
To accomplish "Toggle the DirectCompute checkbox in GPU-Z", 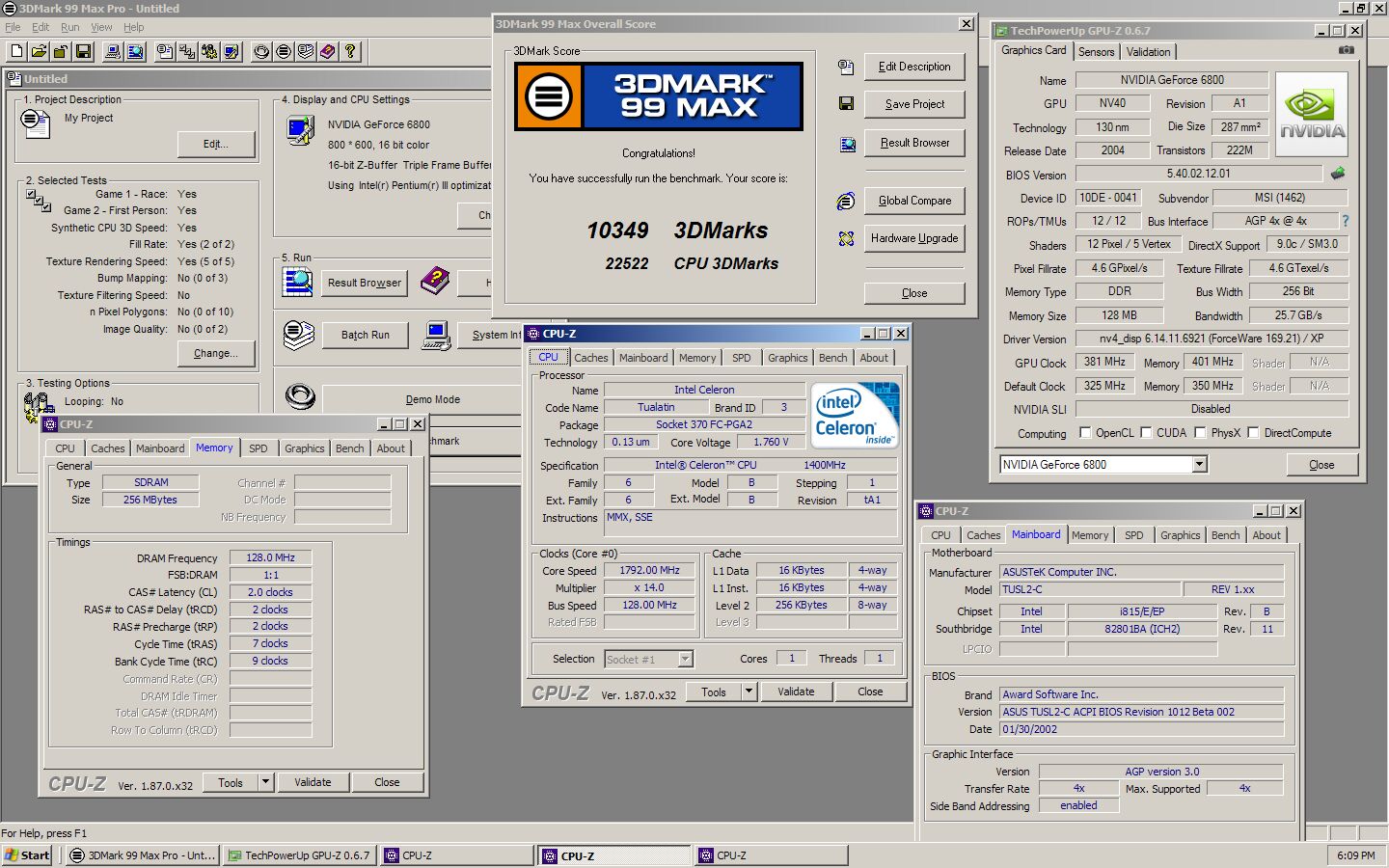I will 1254,433.
